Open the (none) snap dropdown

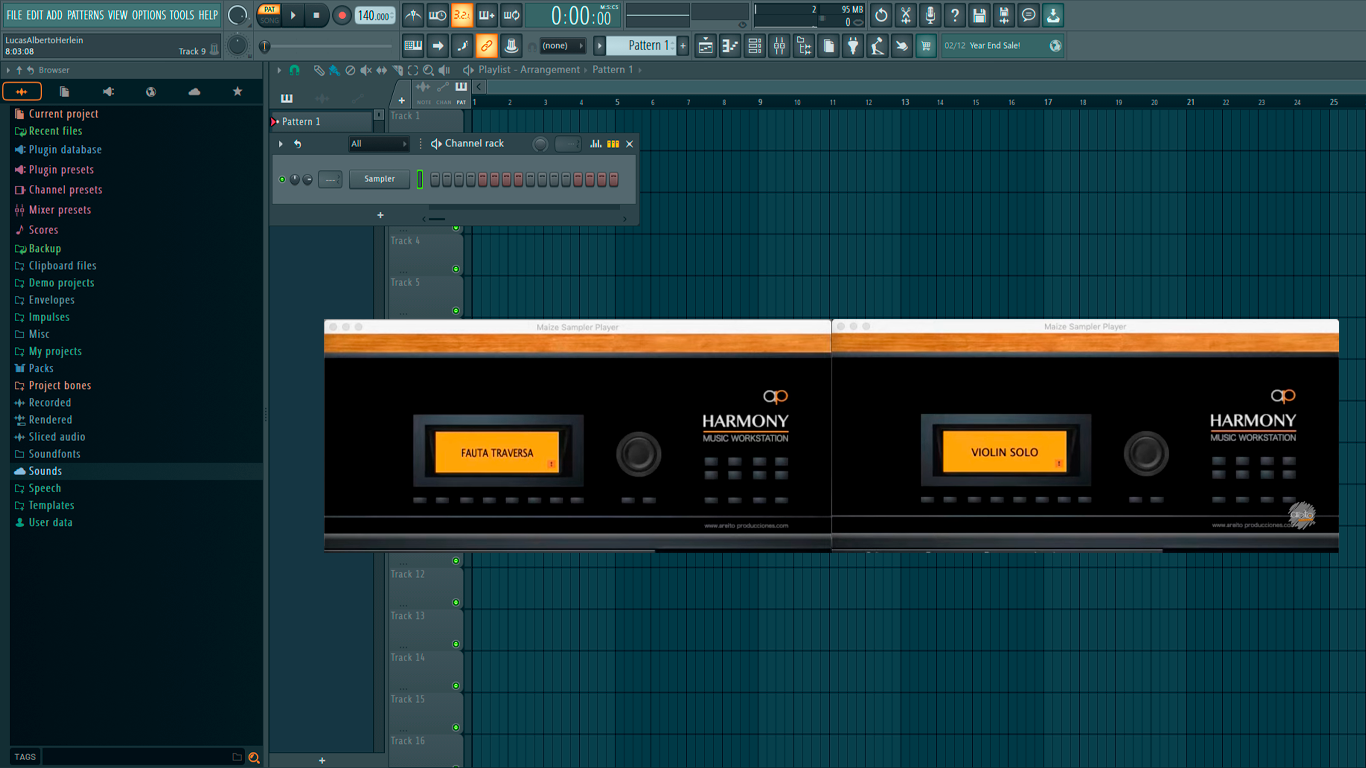[562, 45]
